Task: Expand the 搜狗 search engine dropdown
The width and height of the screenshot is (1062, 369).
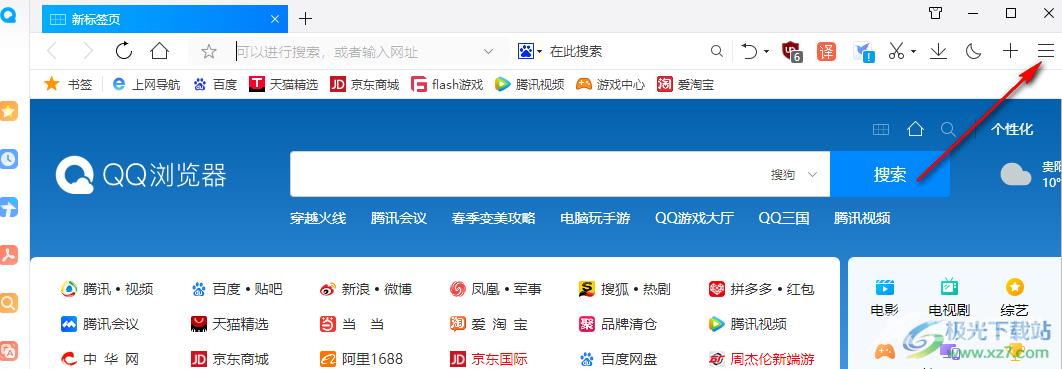Action: pos(794,175)
